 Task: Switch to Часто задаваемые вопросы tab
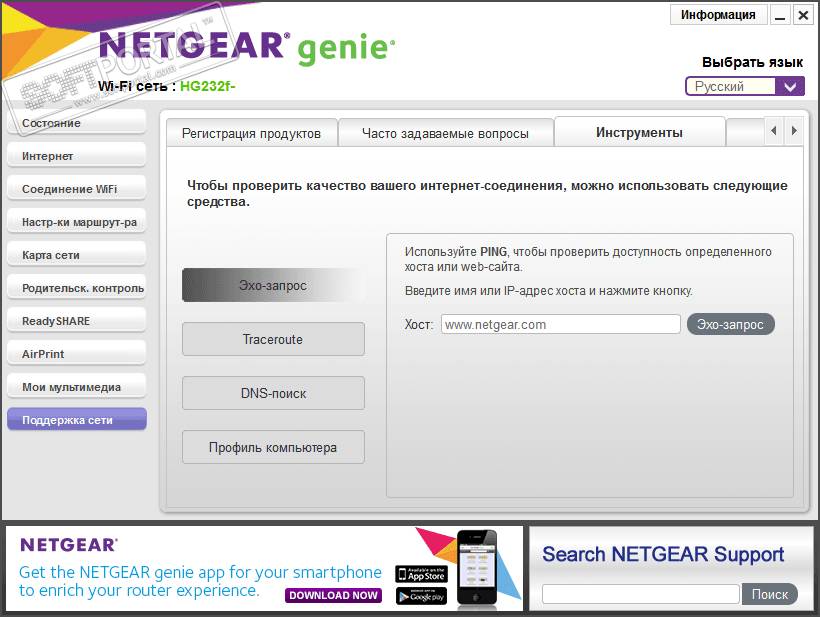pos(446,133)
